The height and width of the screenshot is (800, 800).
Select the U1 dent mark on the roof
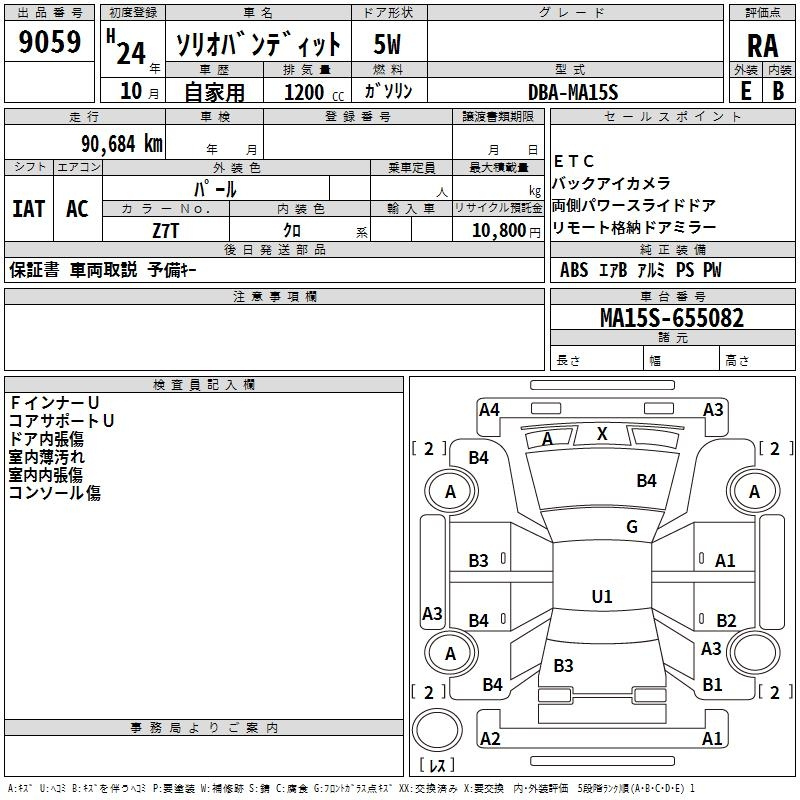point(602,596)
